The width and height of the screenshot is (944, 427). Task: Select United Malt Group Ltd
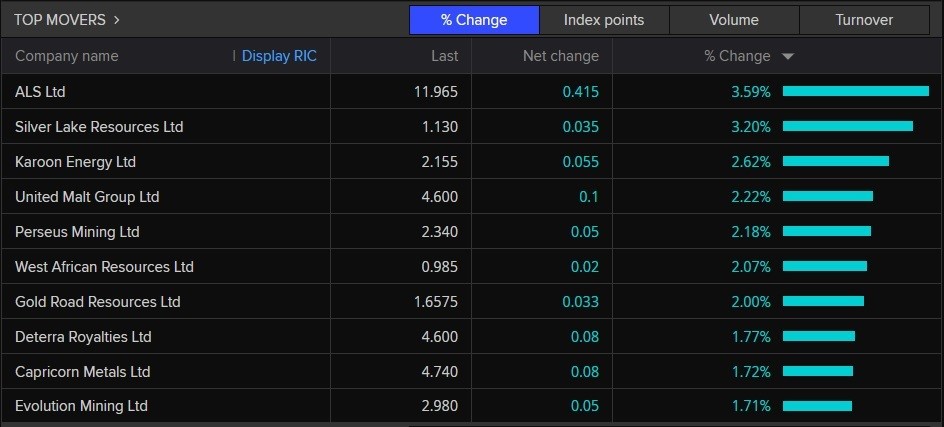point(87,197)
